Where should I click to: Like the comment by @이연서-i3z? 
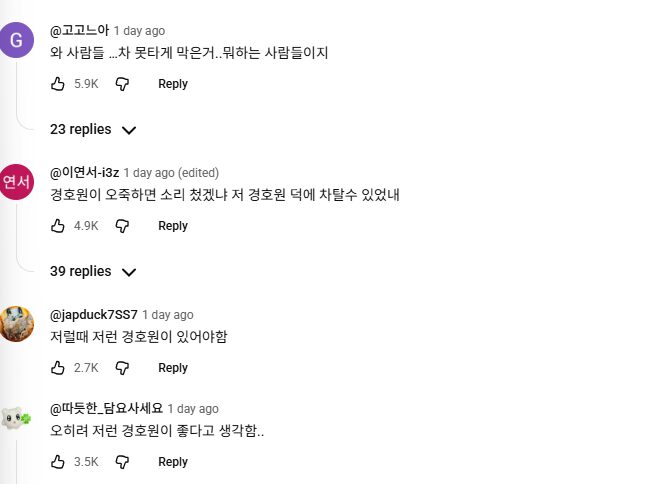coord(58,226)
